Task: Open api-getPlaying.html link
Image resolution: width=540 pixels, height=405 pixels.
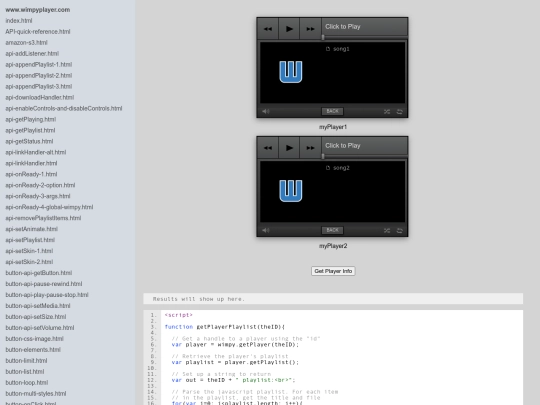Action: pos(30,120)
